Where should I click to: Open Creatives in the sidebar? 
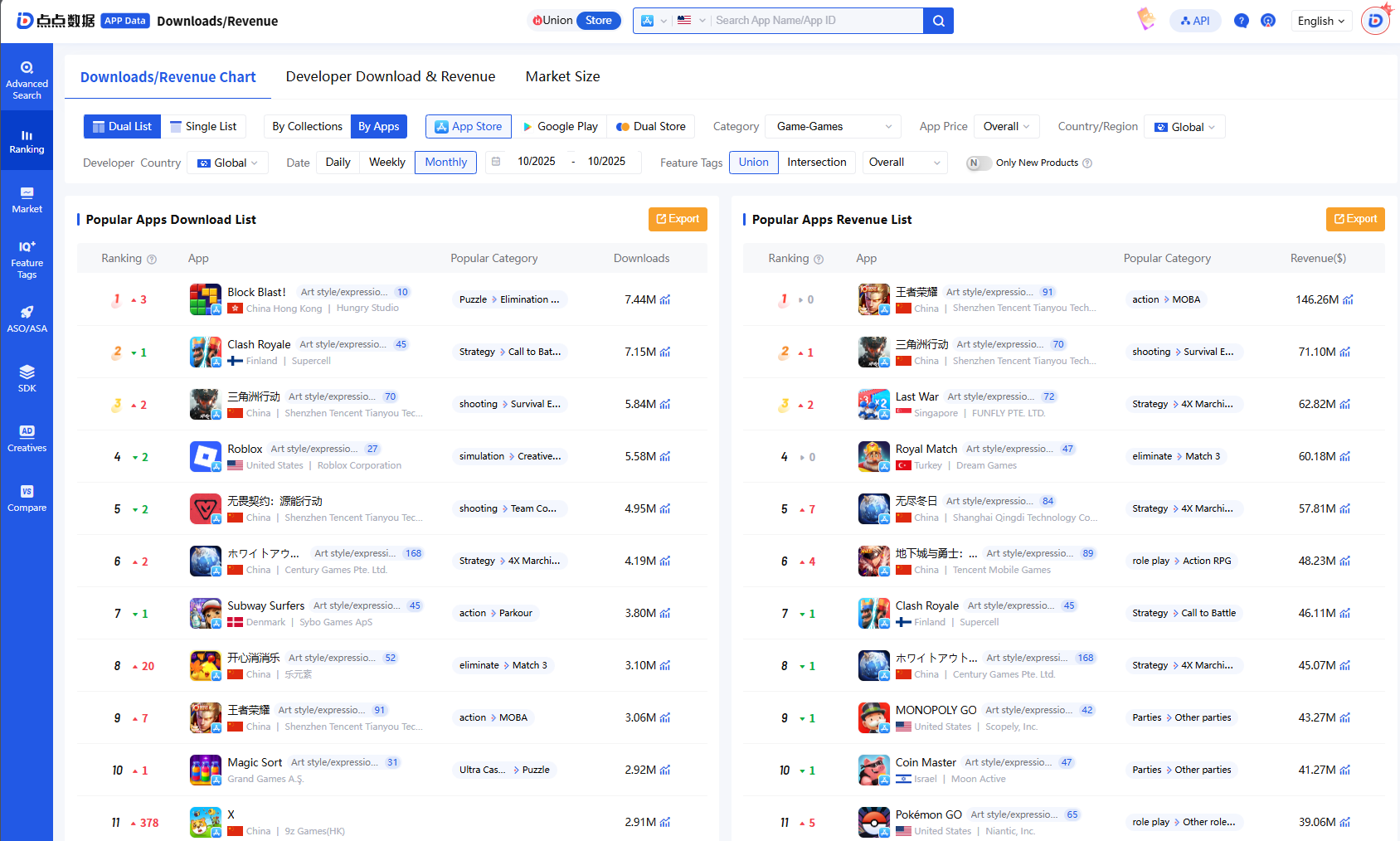point(27,439)
